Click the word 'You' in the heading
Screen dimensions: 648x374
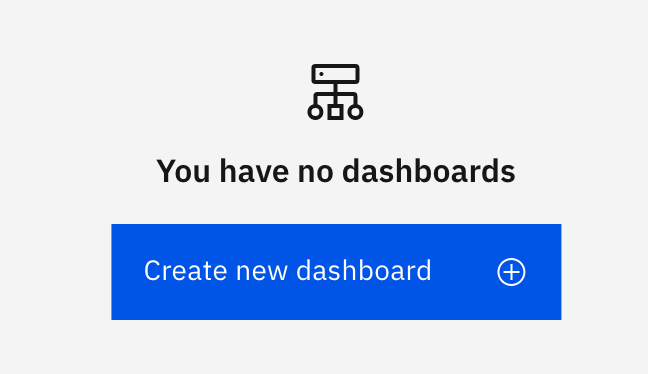click(183, 171)
